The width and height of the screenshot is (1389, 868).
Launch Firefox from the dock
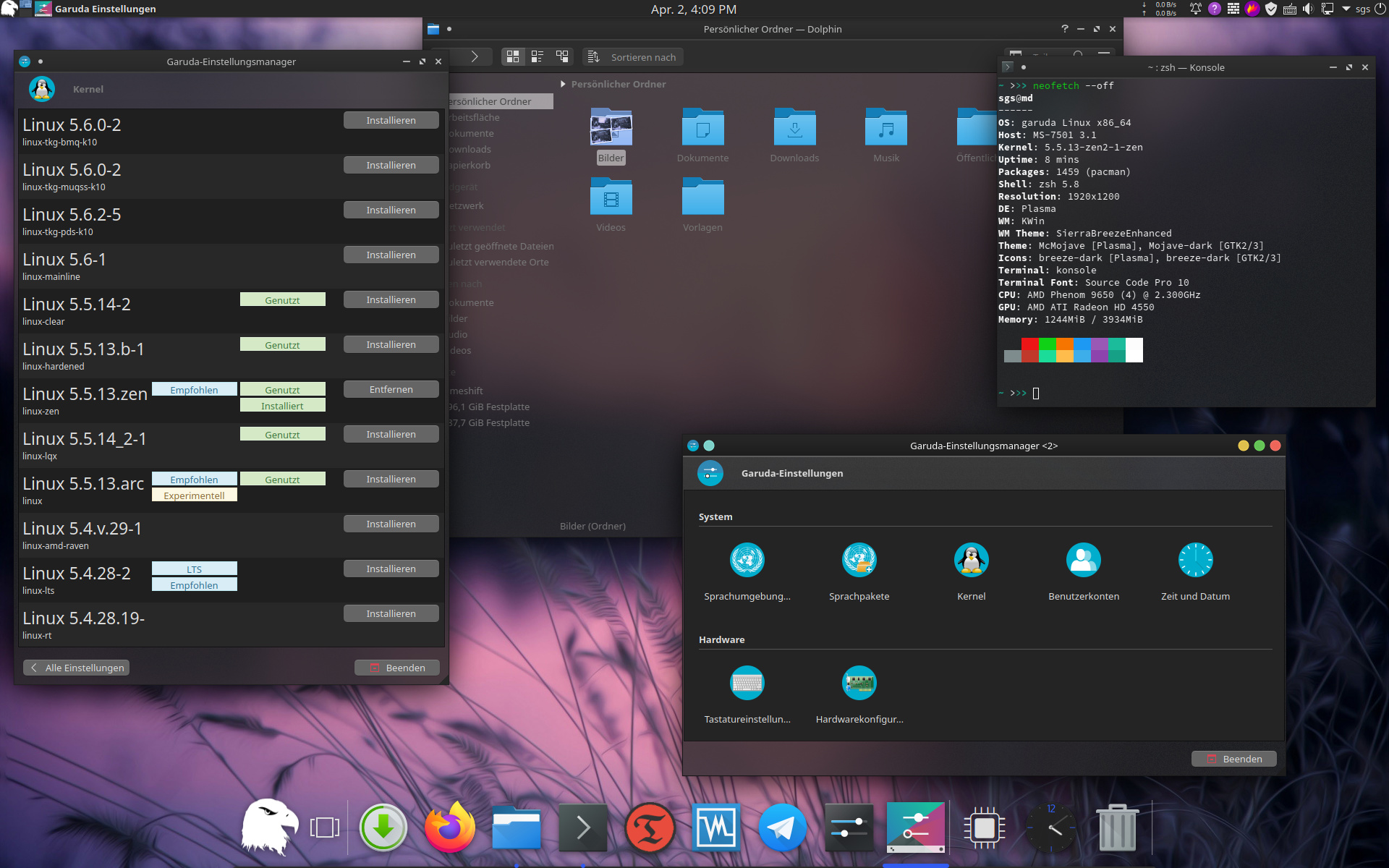tap(449, 827)
